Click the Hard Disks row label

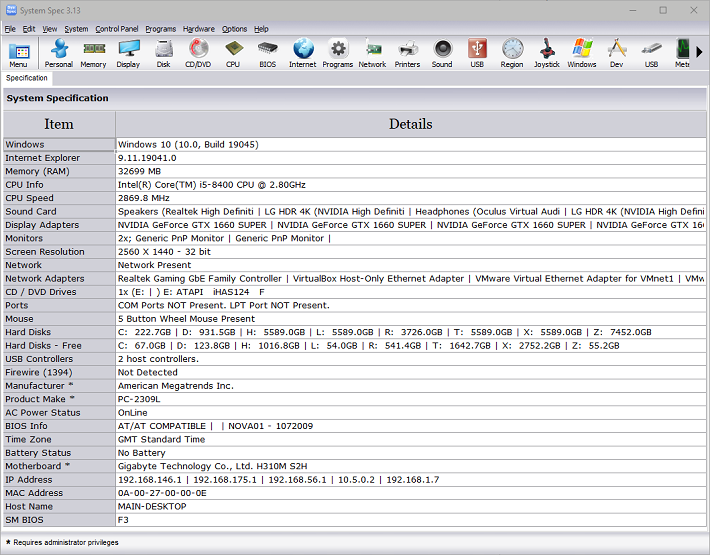click(59, 332)
